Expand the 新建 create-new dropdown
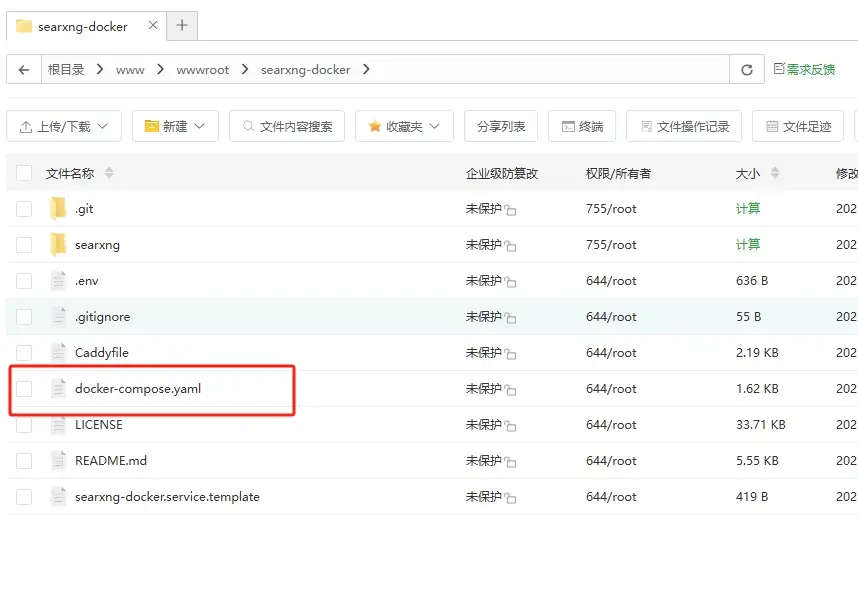This screenshot has height=602, width=858. 175,126
